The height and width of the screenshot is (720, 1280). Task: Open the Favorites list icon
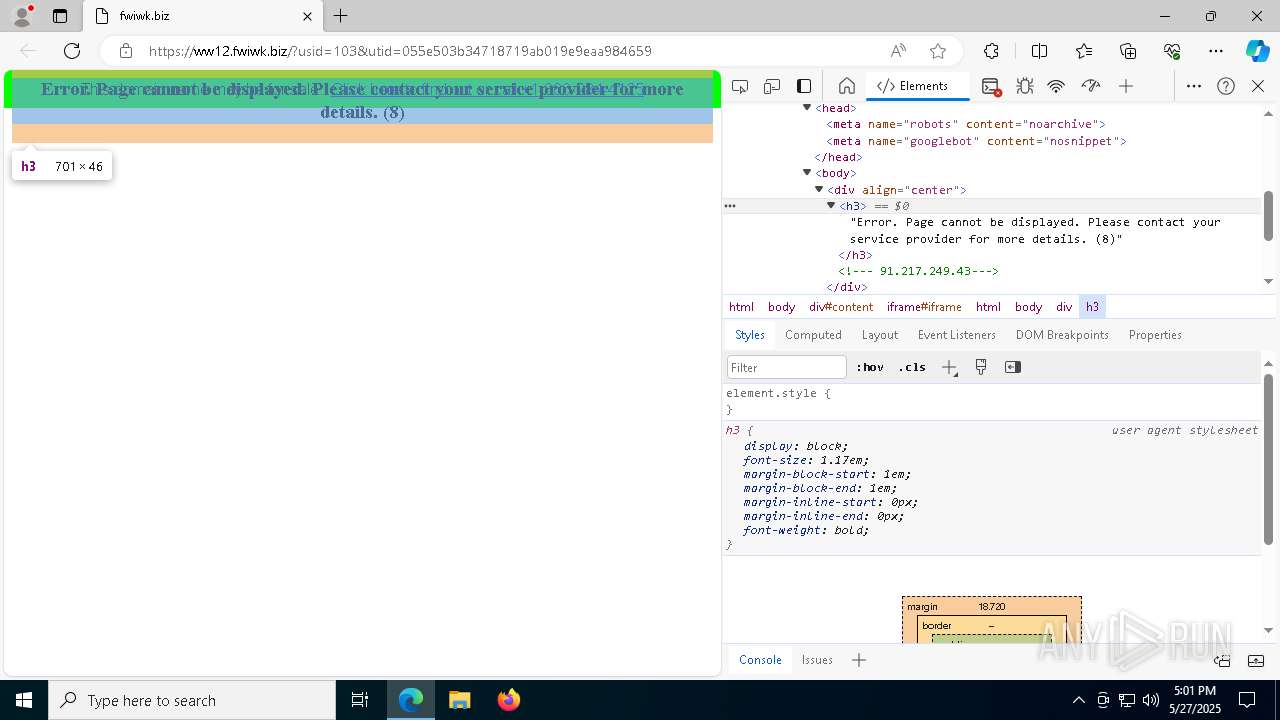coord(1084,51)
